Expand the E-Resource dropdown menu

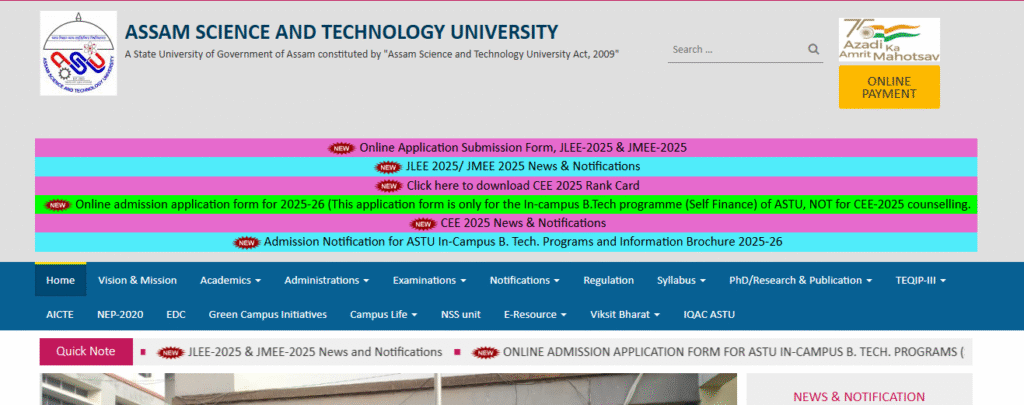(535, 314)
